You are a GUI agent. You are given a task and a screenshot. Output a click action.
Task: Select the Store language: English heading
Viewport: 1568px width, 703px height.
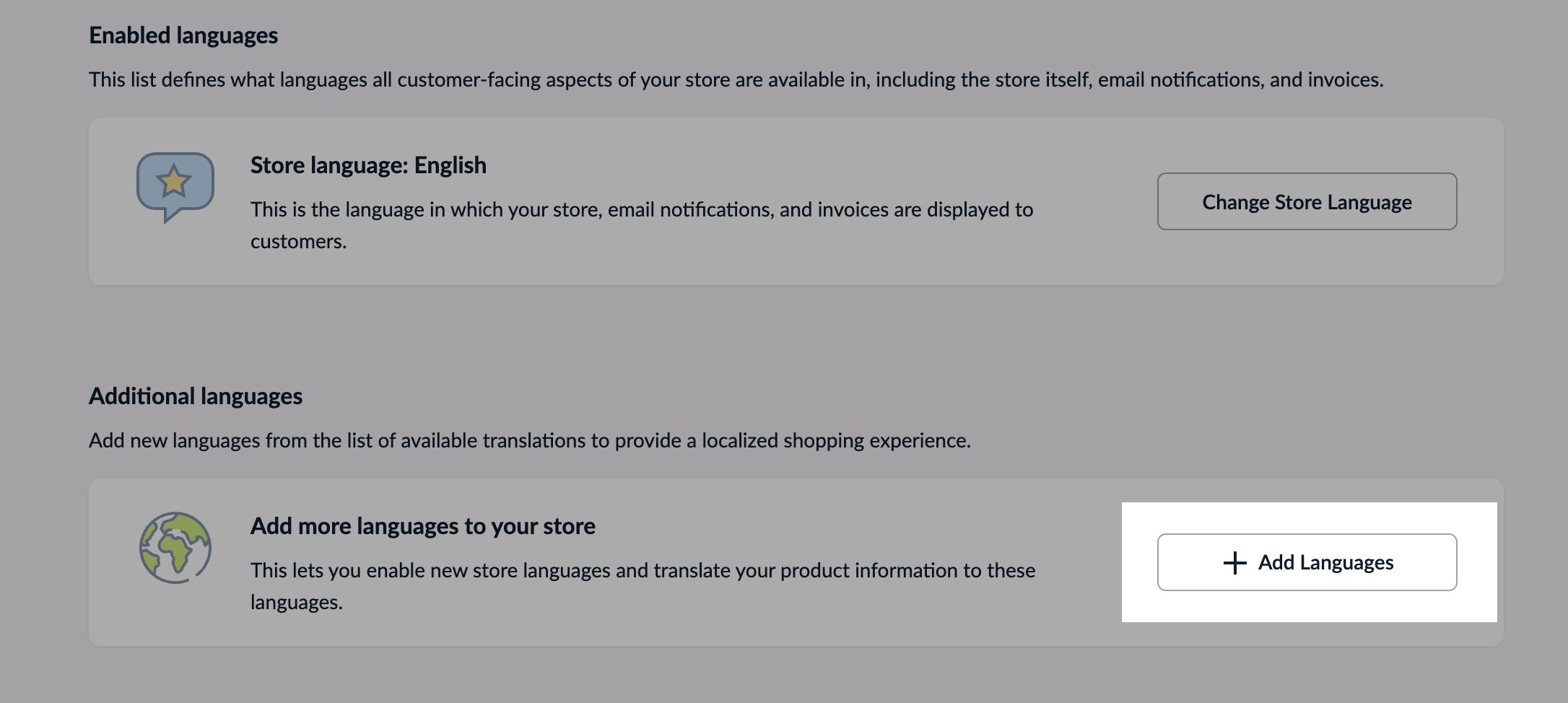tap(368, 165)
